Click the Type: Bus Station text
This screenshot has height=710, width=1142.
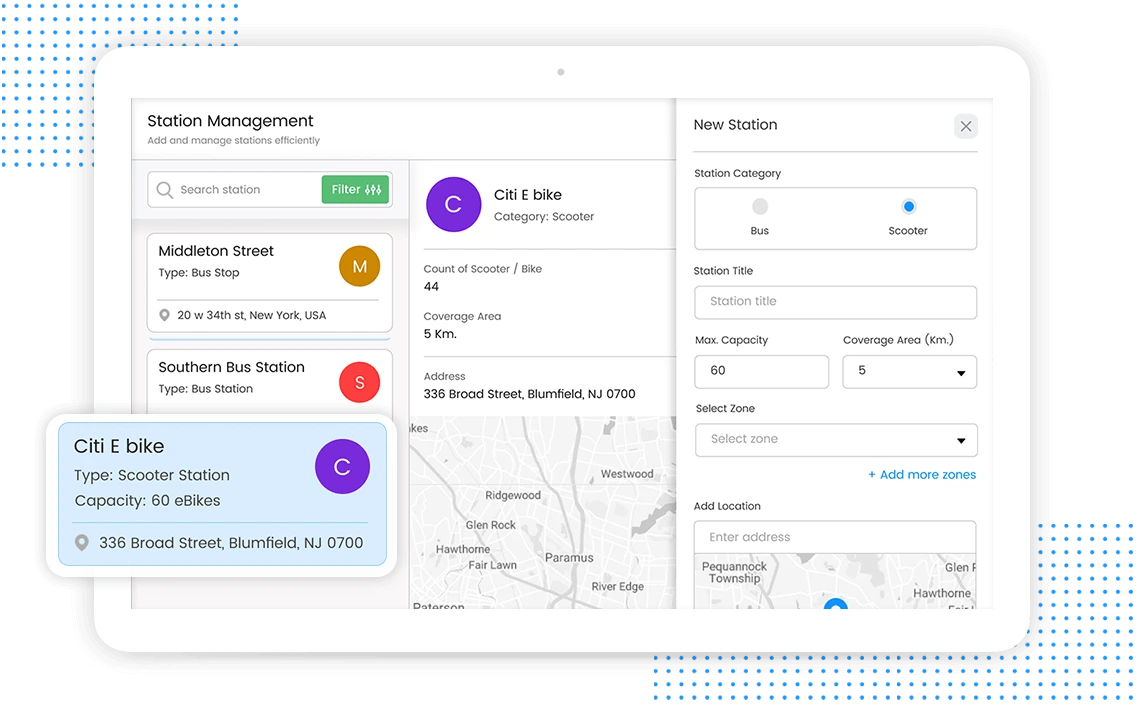(205, 389)
